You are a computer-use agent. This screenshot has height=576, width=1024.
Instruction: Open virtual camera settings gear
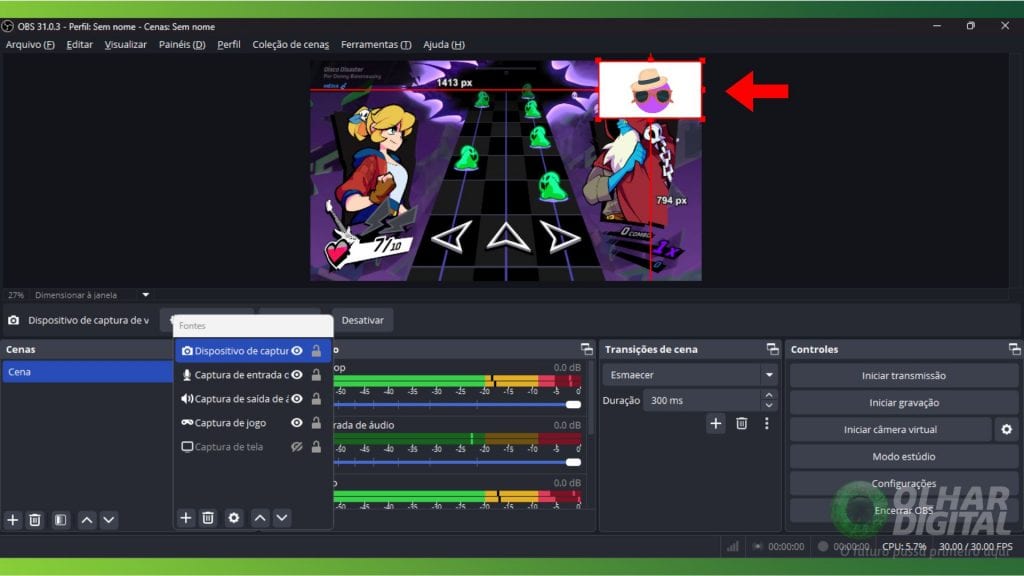(x=1006, y=430)
